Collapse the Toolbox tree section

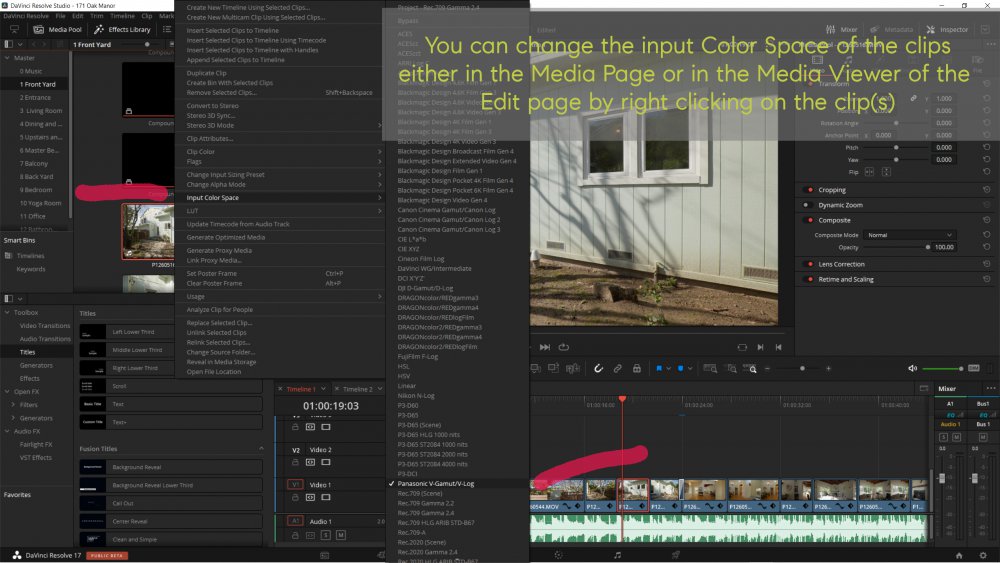click(x=7, y=312)
